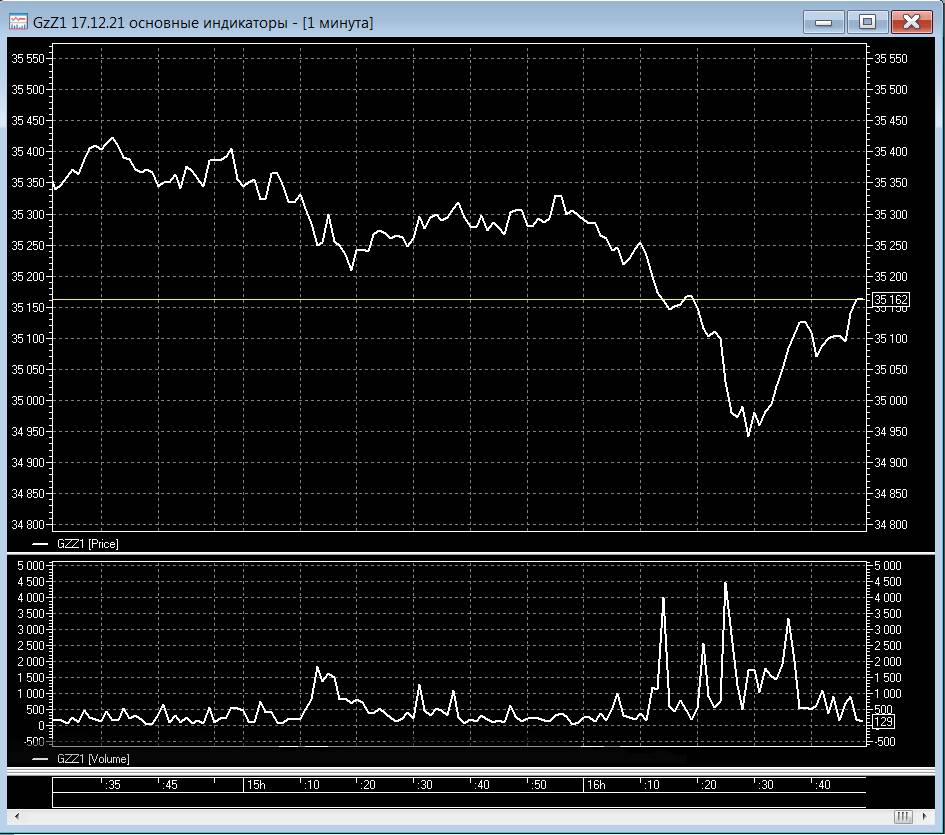Screen dimensions: 945x835
Task: Click 34 900 on the right price axis
Action: [x=891, y=462]
